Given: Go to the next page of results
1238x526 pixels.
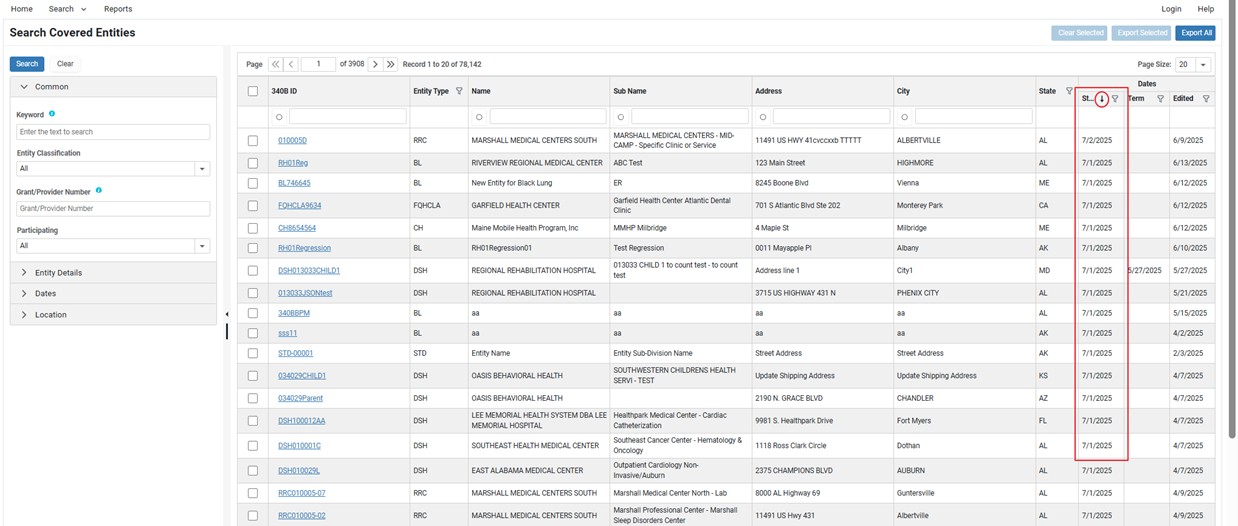Looking at the screenshot, I should pyautogui.click(x=375, y=64).
